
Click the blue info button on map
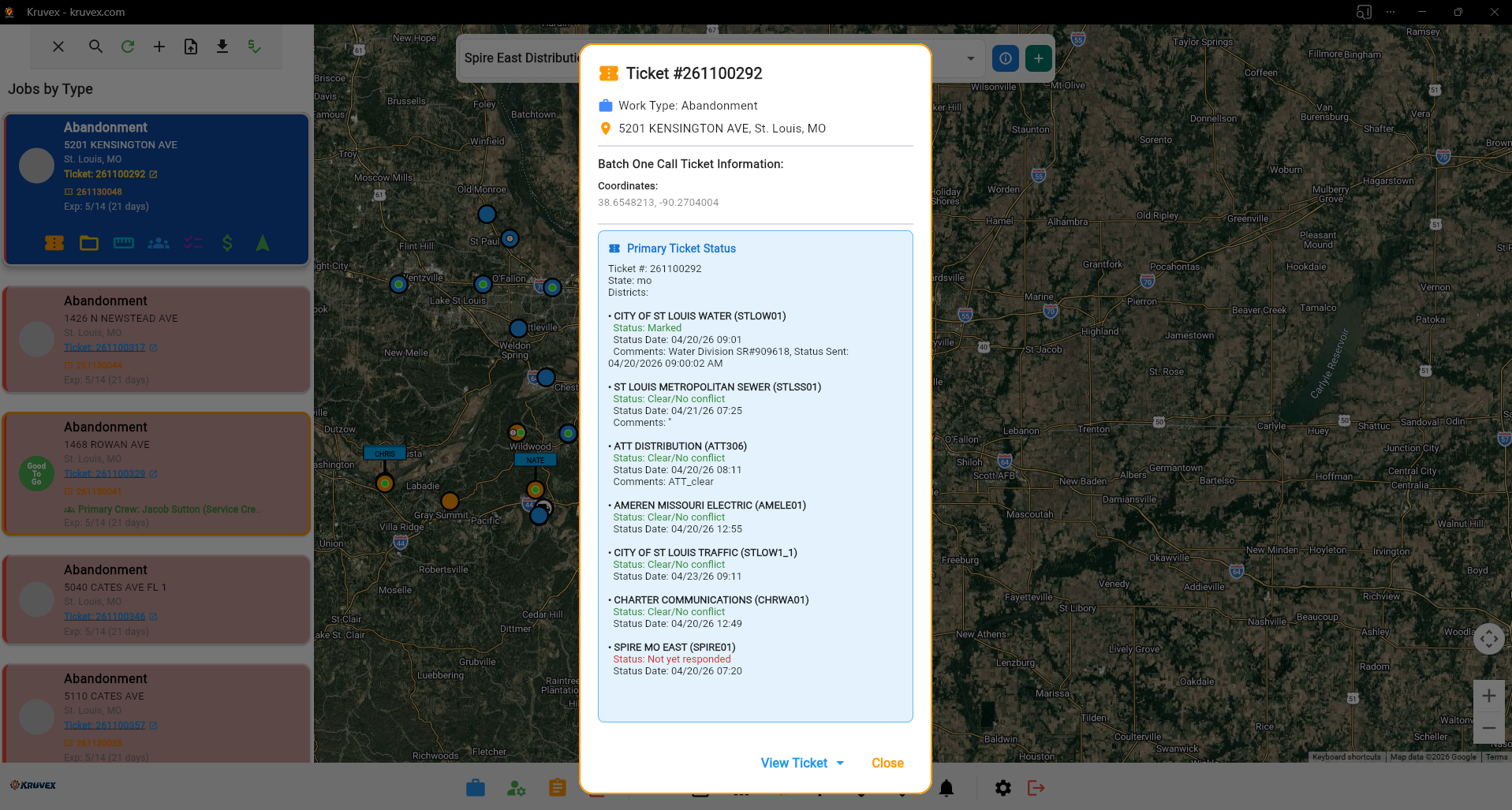pyautogui.click(x=1006, y=58)
